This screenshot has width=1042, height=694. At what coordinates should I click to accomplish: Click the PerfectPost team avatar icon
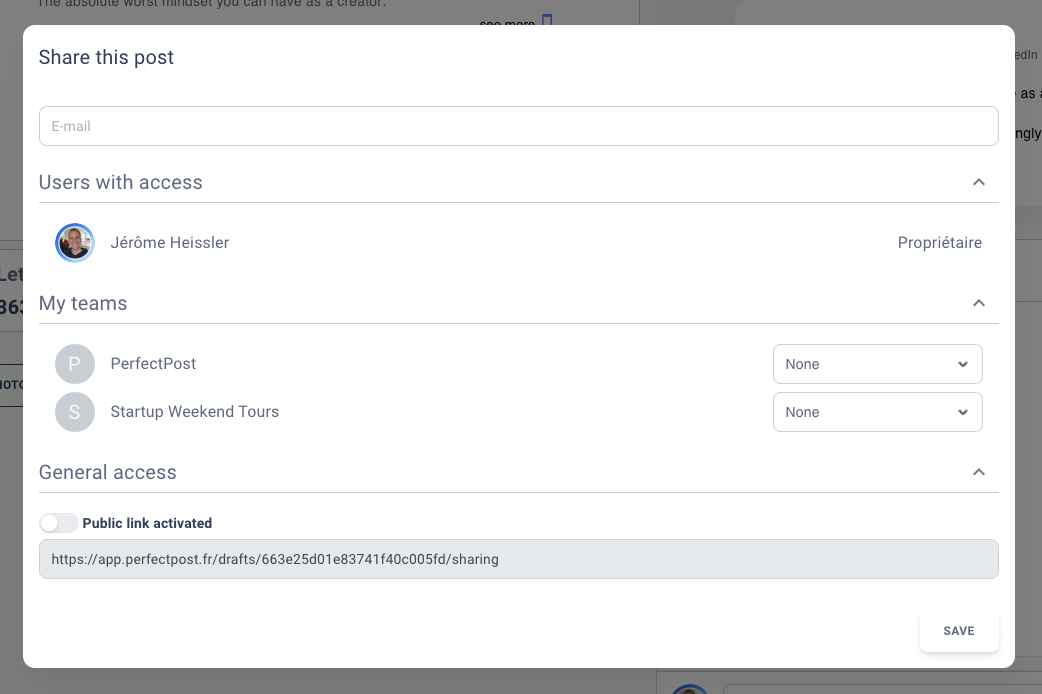coord(74,364)
